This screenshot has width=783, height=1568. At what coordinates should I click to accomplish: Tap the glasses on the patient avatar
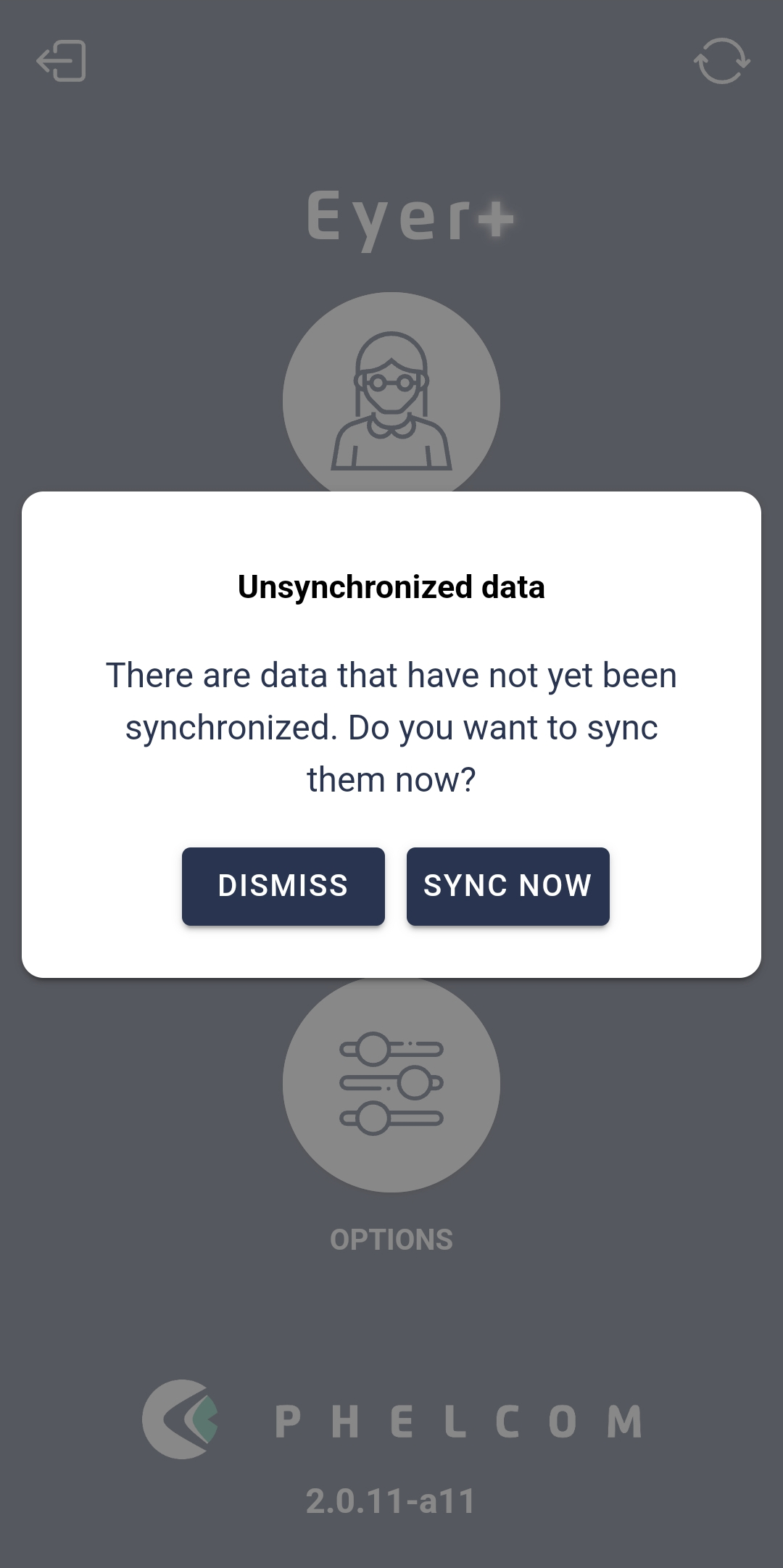tap(391, 381)
